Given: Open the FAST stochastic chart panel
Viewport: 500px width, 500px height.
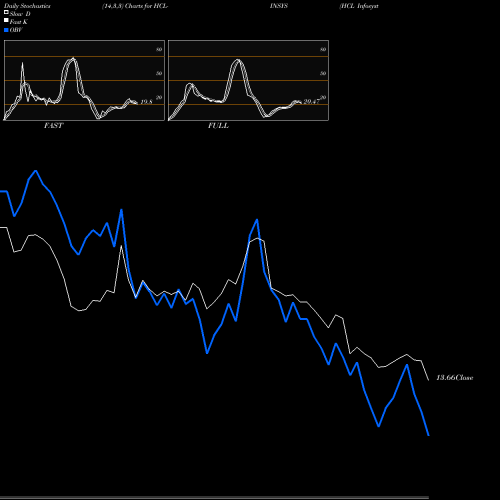Looking at the screenshot, I should [x=84, y=80].
